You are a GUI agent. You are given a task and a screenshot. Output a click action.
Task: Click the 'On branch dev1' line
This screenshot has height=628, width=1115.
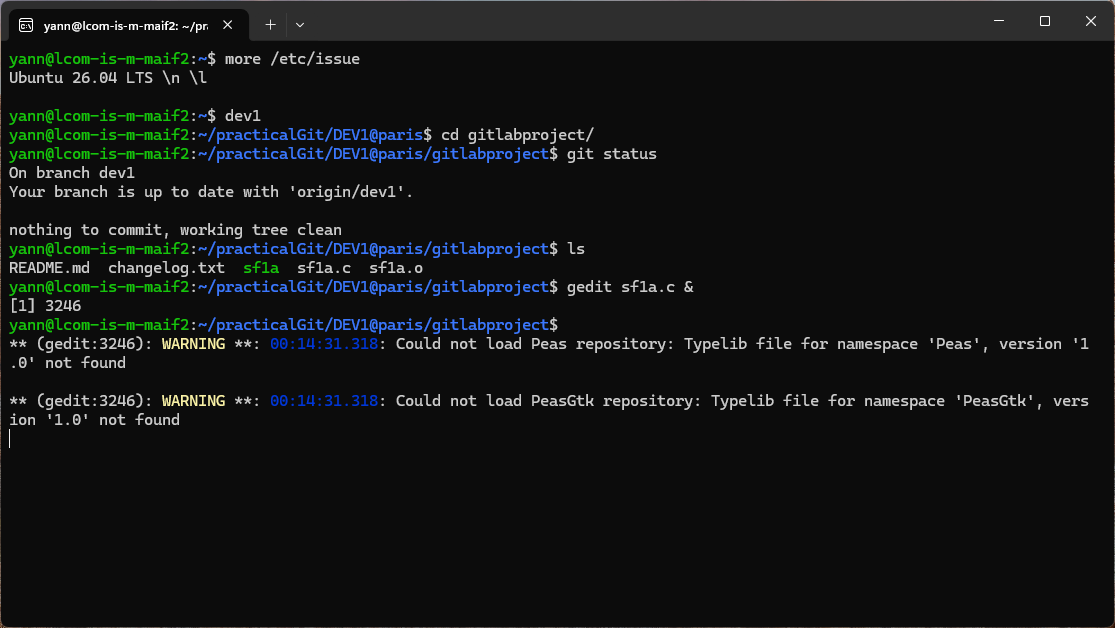click(72, 173)
